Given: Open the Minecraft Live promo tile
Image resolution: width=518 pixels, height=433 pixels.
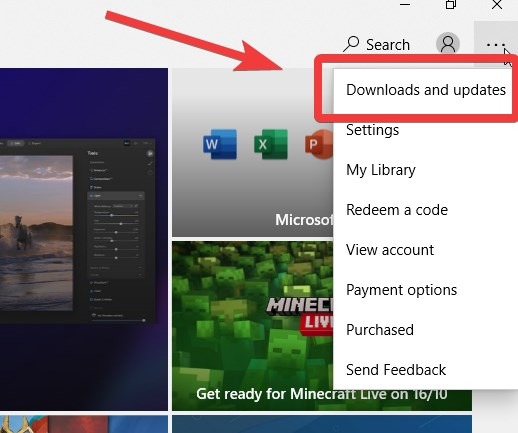Looking at the screenshot, I should 253,326.
